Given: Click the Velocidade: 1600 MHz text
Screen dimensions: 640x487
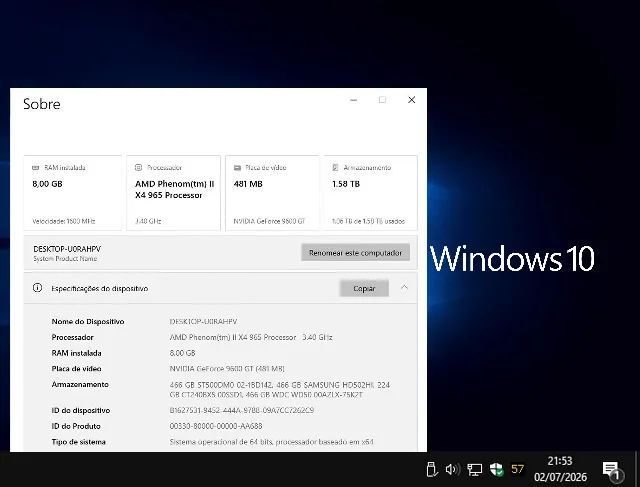Looking at the screenshot, I should (64, 221).
